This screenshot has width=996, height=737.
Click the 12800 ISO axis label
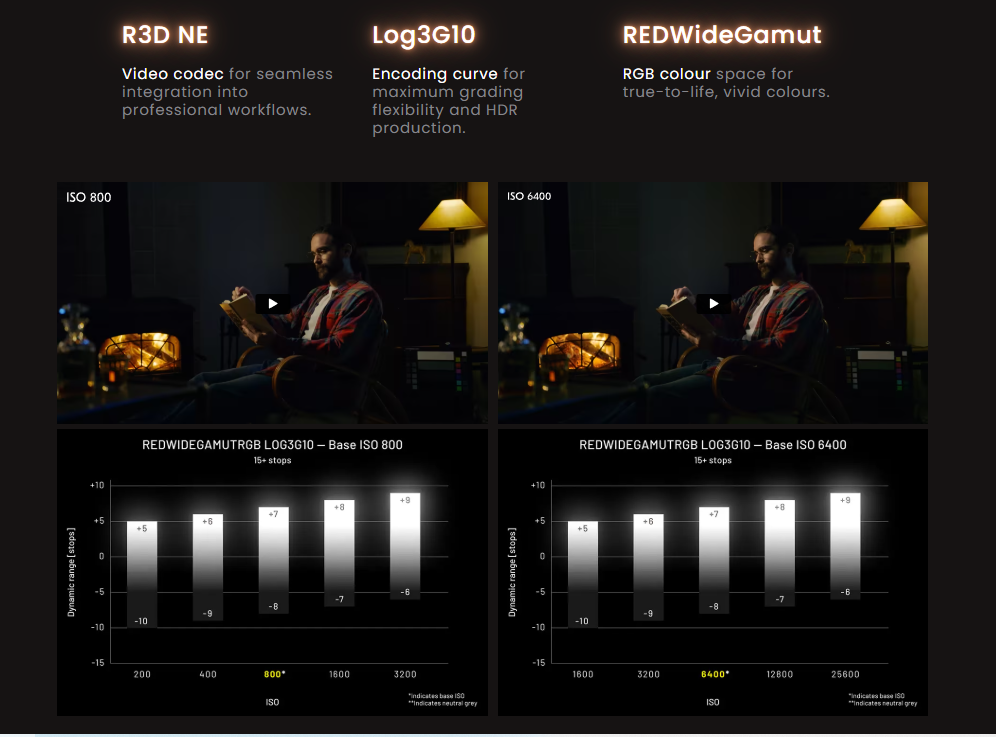[779, 674]
